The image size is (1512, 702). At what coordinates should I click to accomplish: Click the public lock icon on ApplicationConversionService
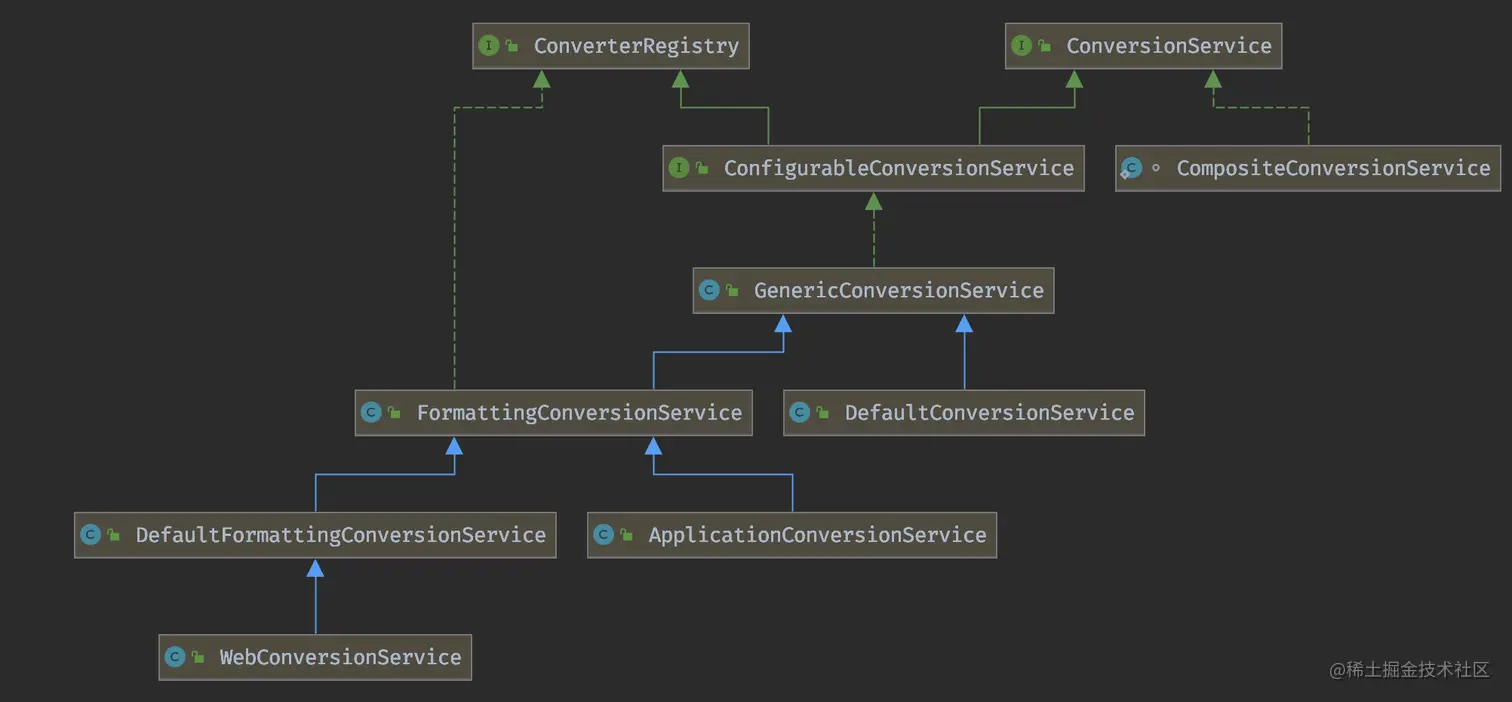tap(626, 535)
